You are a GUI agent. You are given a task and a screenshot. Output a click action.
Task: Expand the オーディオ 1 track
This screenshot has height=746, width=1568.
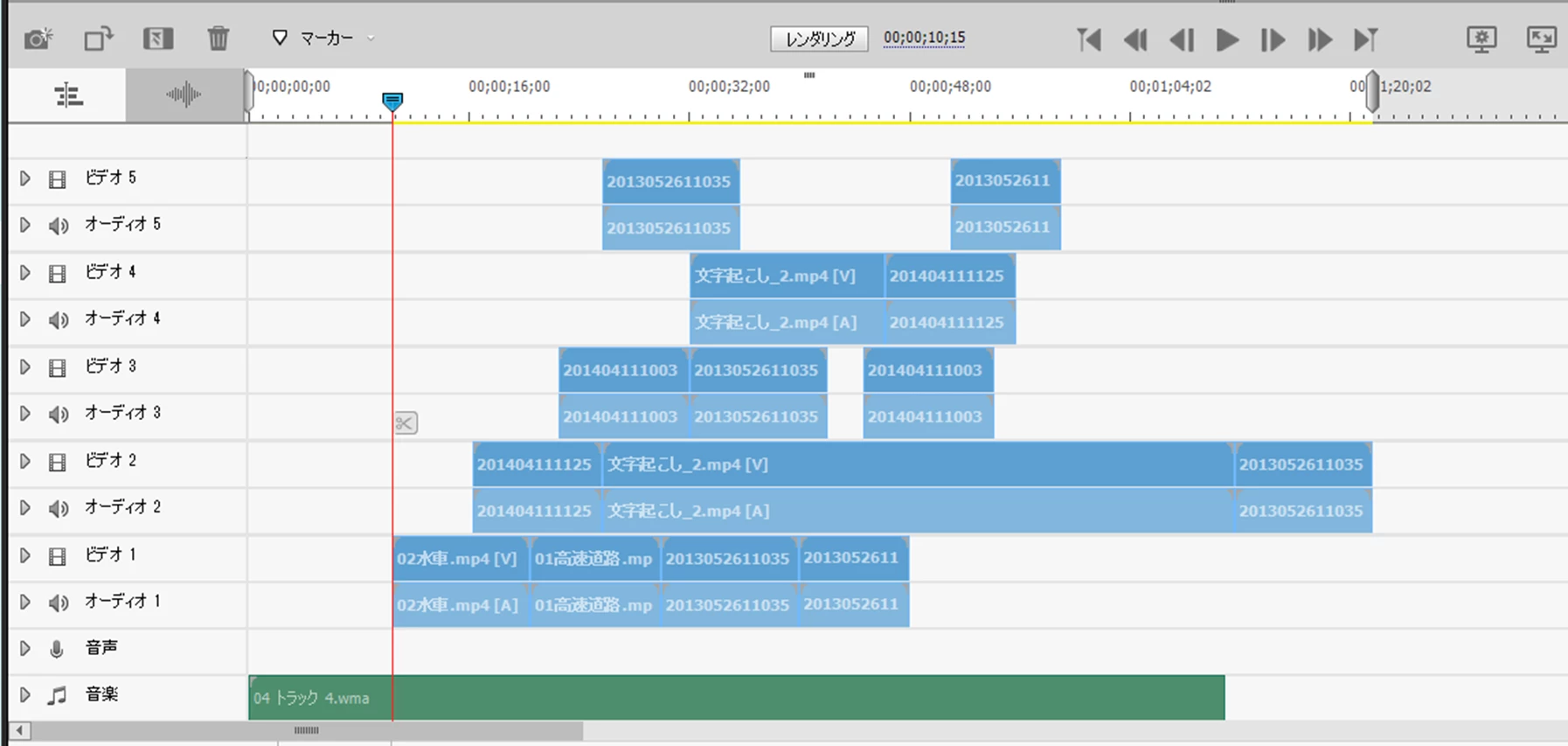(x=25, y=603)
